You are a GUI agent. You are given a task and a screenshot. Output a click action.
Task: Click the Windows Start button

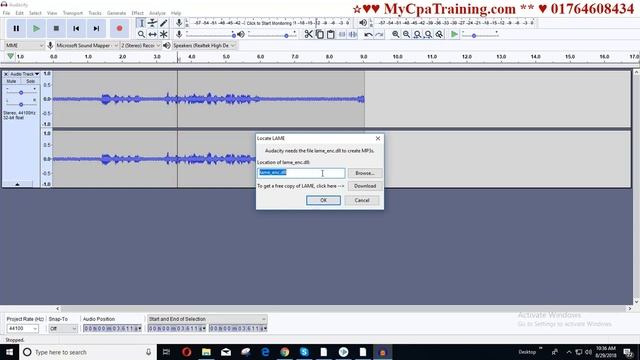[9, 352]
